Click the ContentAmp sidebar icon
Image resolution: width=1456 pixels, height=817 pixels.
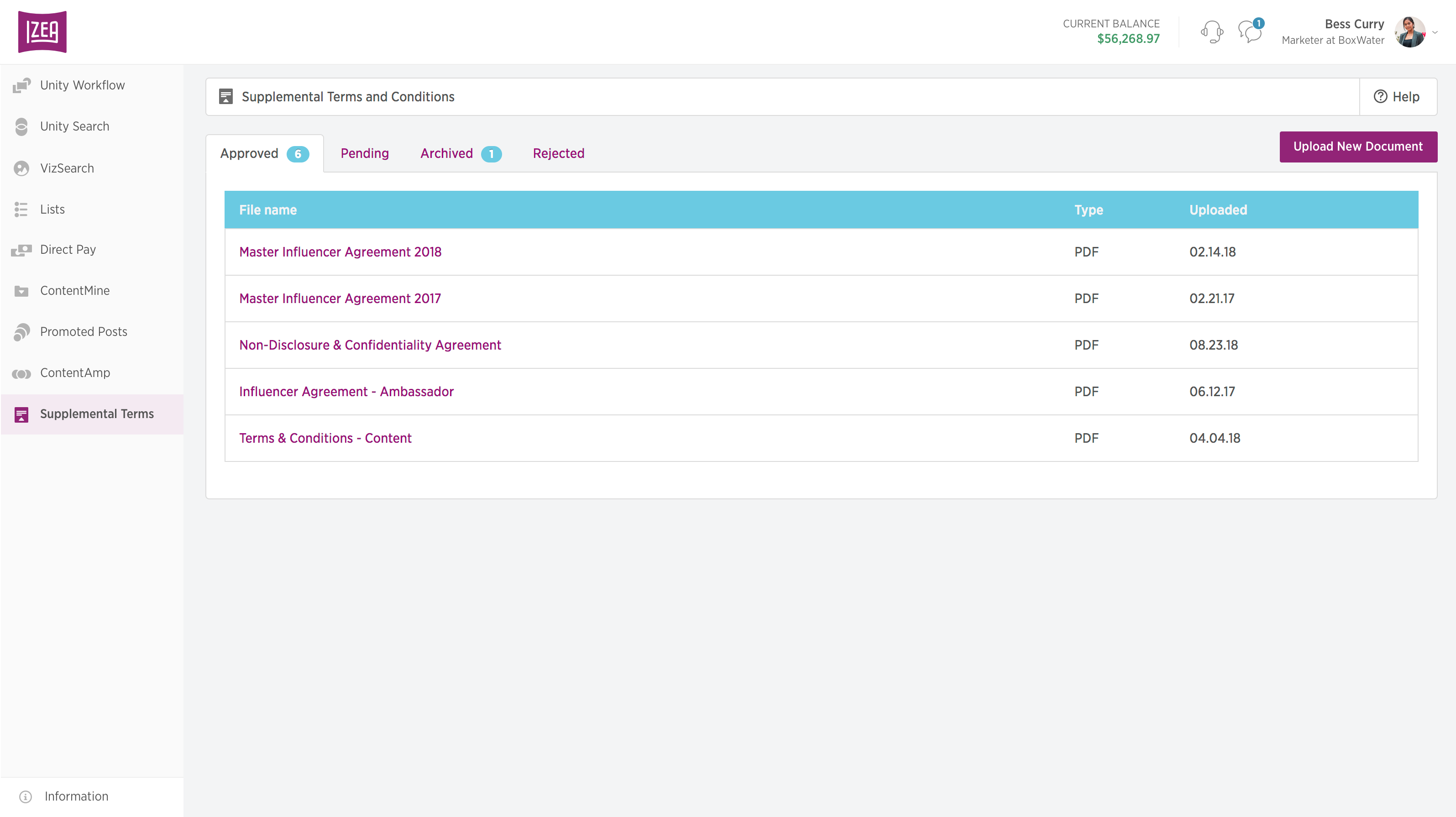coord(21,373)
